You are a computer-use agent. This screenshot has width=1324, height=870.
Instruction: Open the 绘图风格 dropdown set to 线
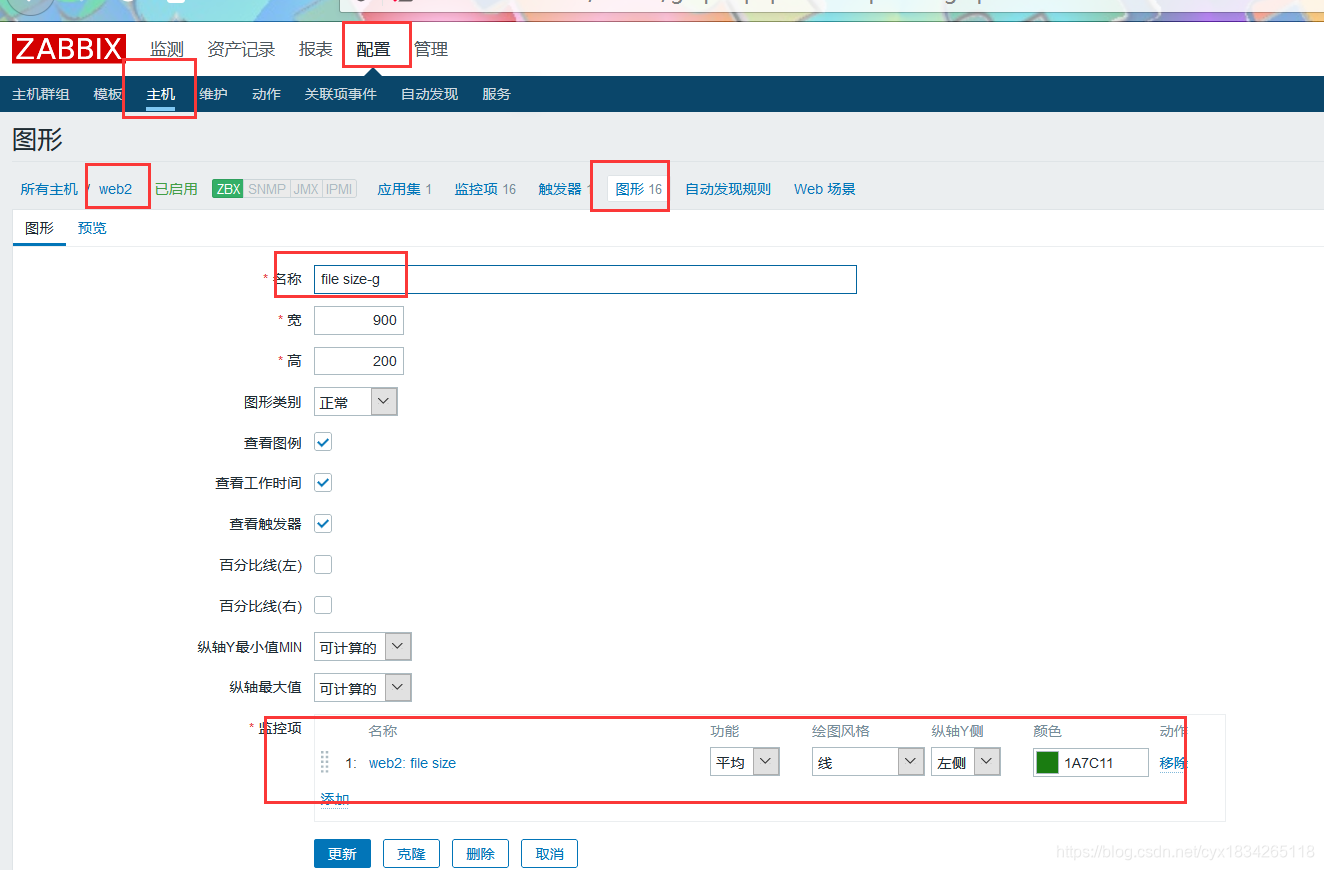click(x=868, y=762)
